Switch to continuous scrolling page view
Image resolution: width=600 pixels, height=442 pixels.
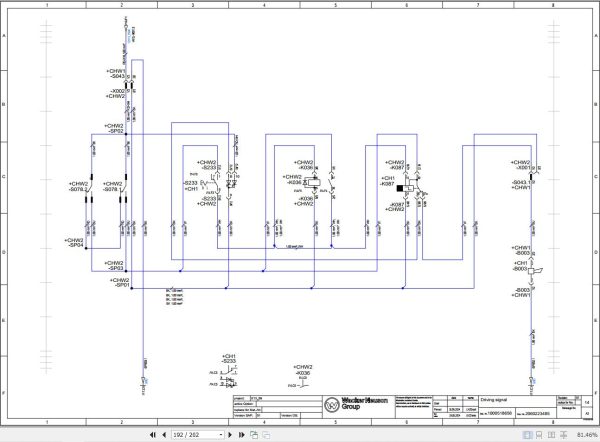tap(539, 435)
